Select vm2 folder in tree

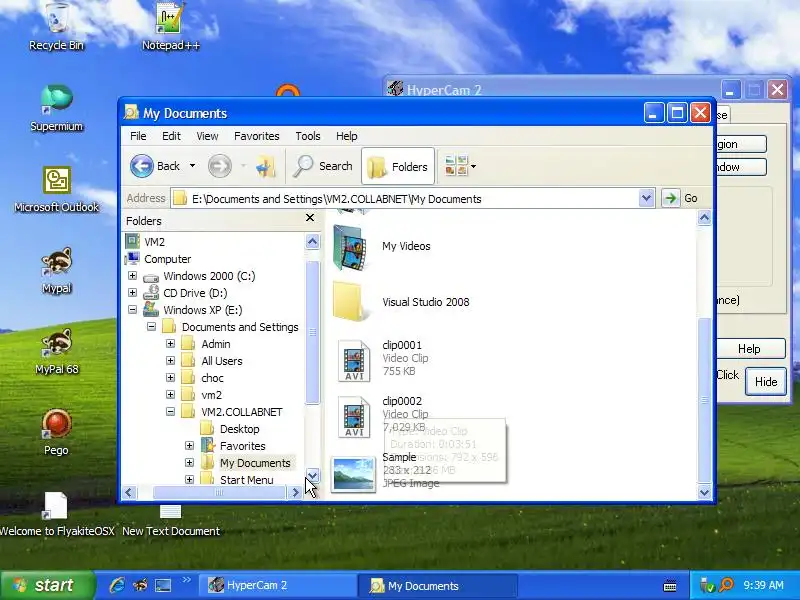point(212,395)
